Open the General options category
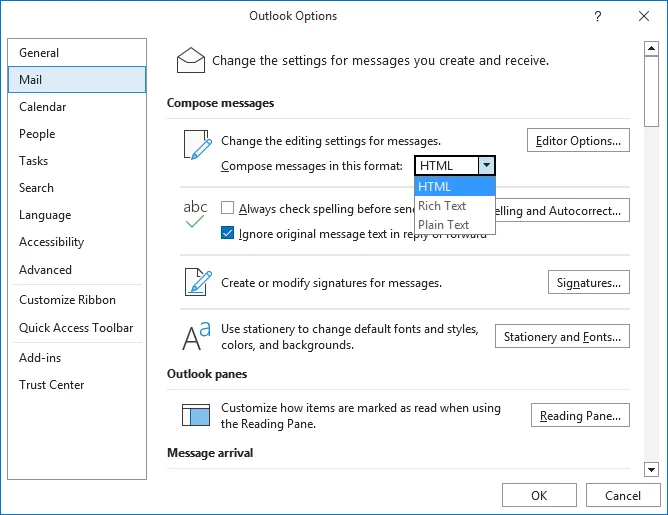 (x=77, y=53)
